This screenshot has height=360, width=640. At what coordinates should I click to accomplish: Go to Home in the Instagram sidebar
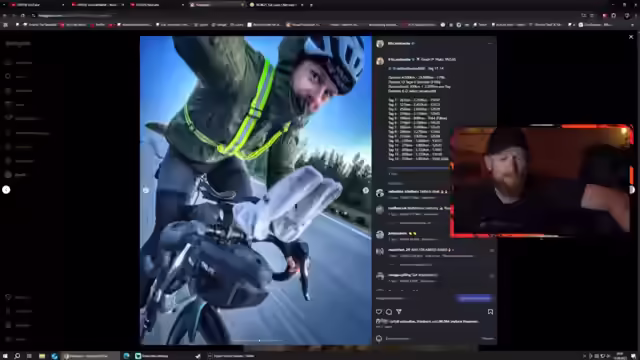pos(8,62)
